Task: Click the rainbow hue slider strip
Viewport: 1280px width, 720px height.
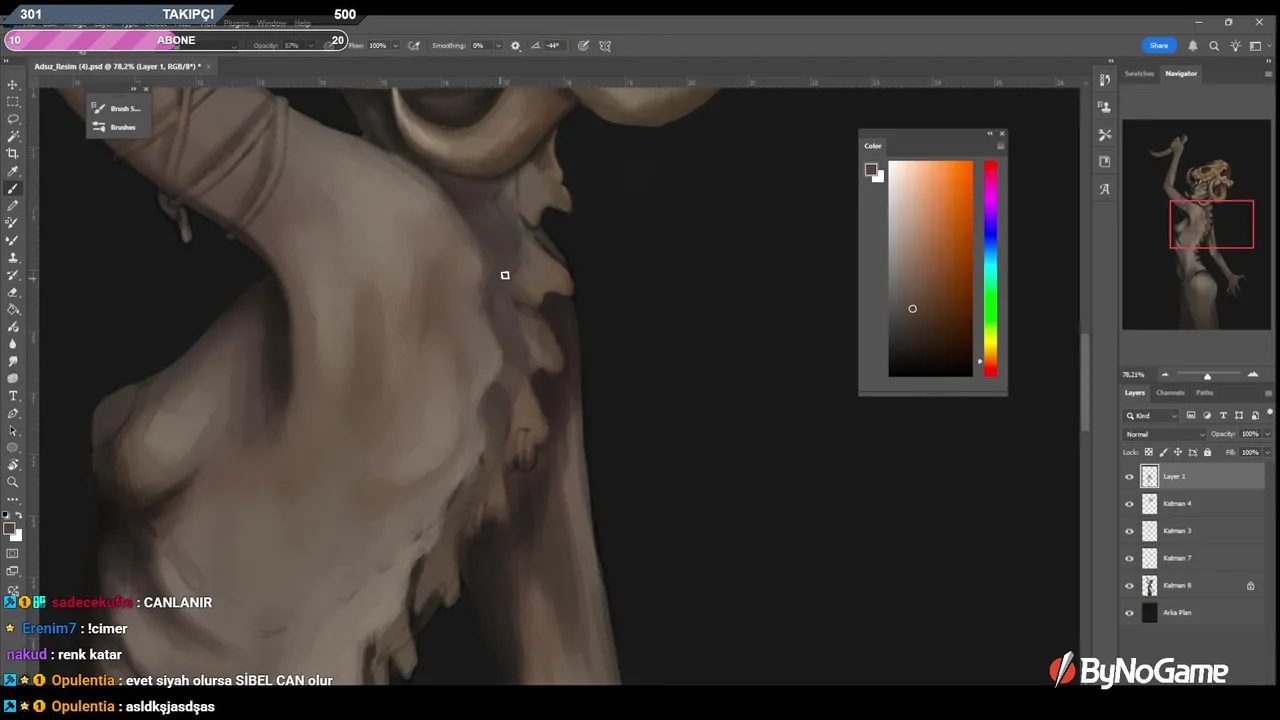Action: pyautogui.click(x=990, y=269)
